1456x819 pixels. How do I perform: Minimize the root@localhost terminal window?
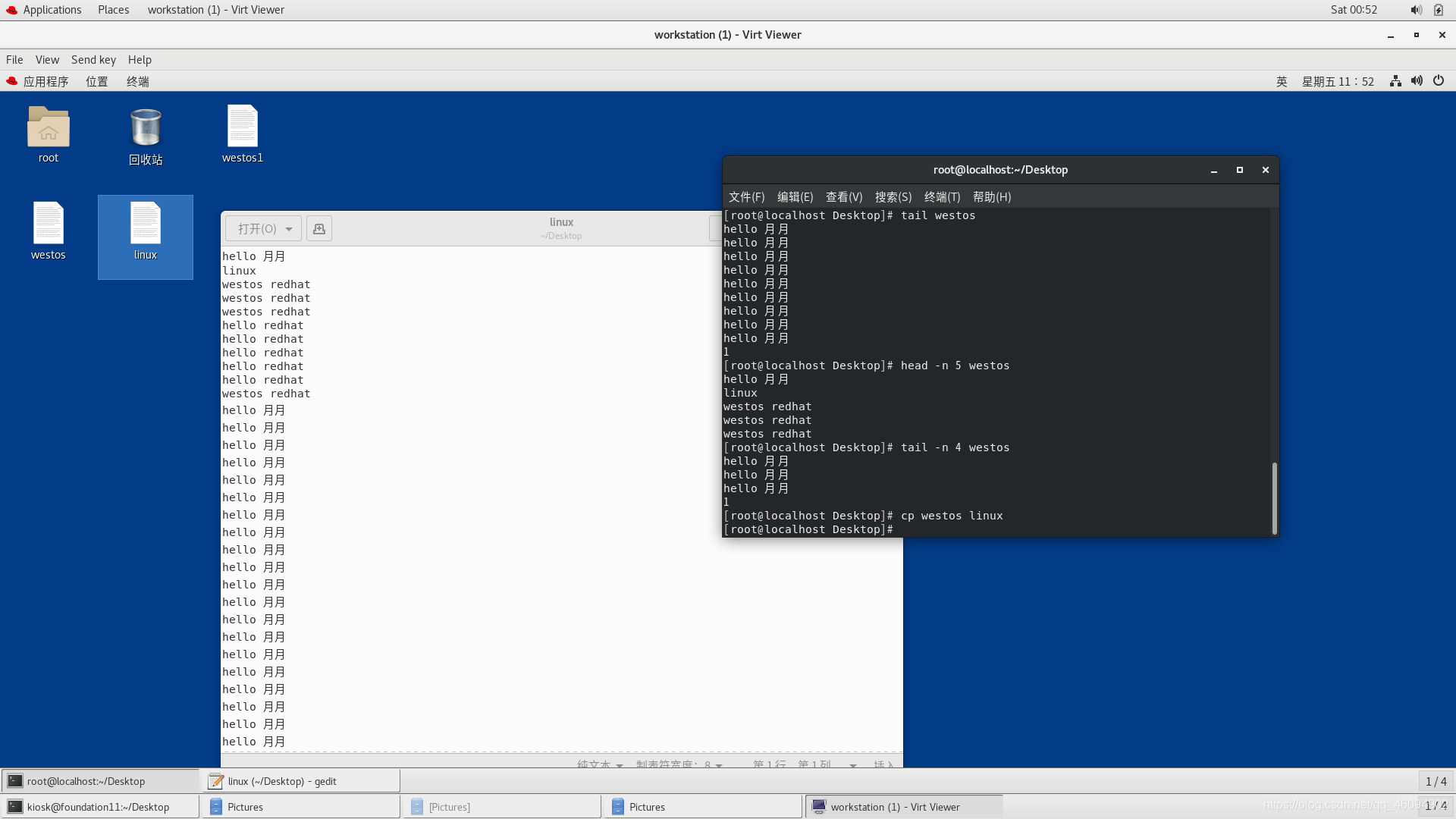1214,170
